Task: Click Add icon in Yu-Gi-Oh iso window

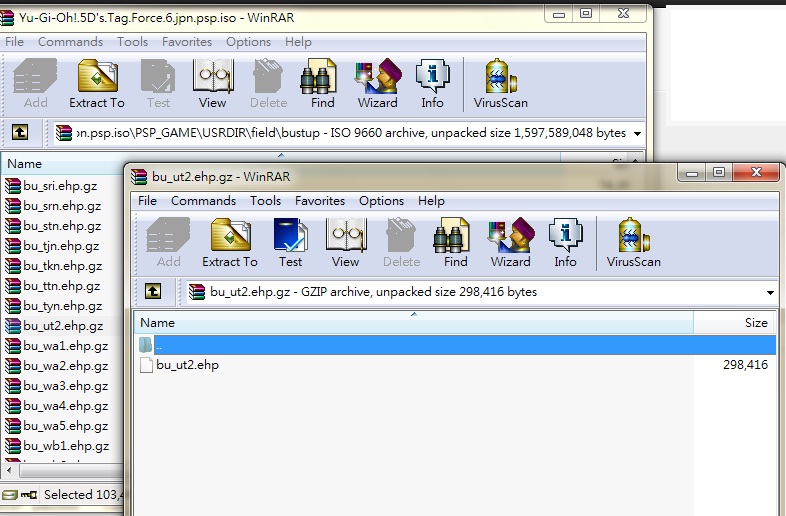Action: tap(35, 84)
